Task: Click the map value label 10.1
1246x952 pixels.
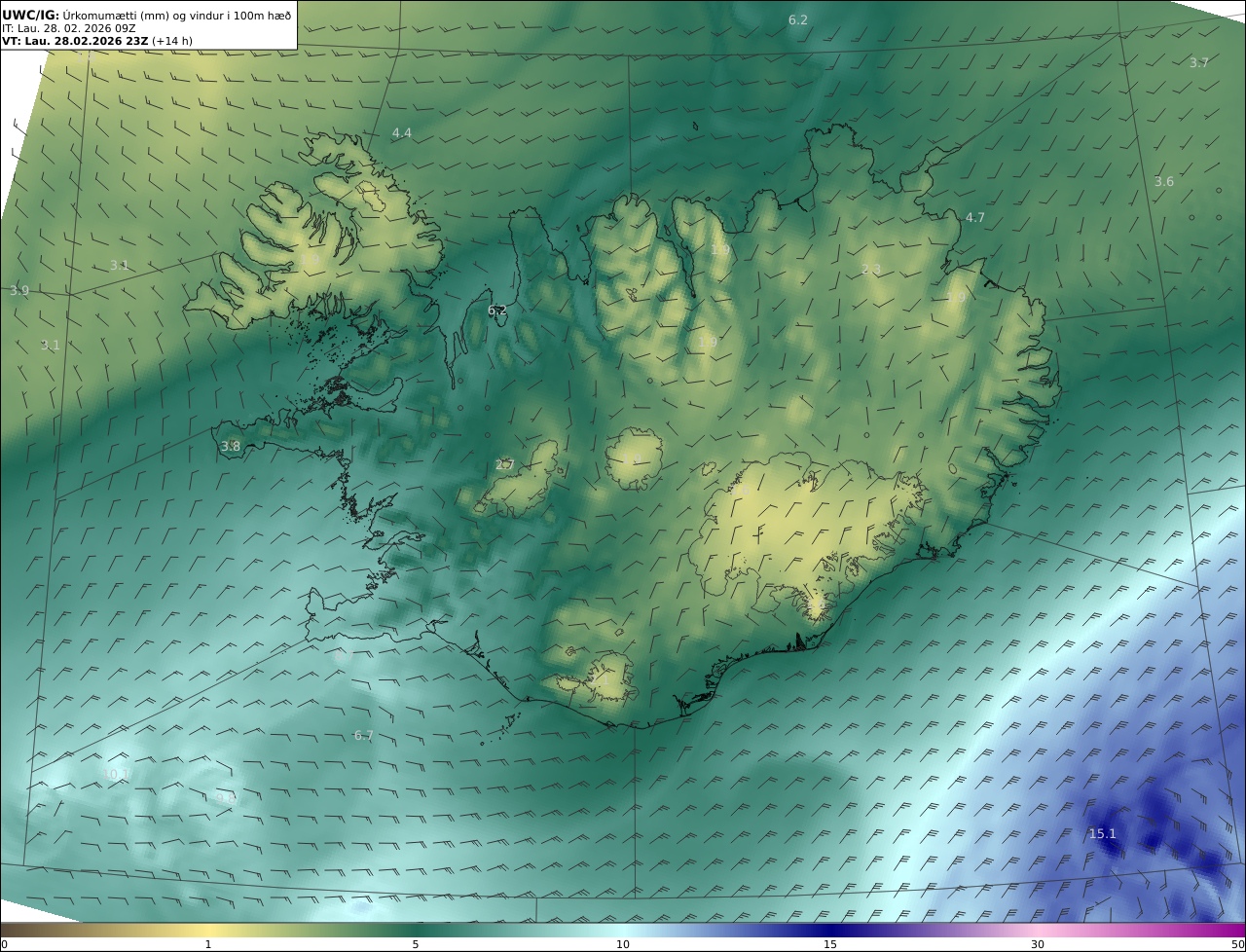Action: [x=116, y=774]
